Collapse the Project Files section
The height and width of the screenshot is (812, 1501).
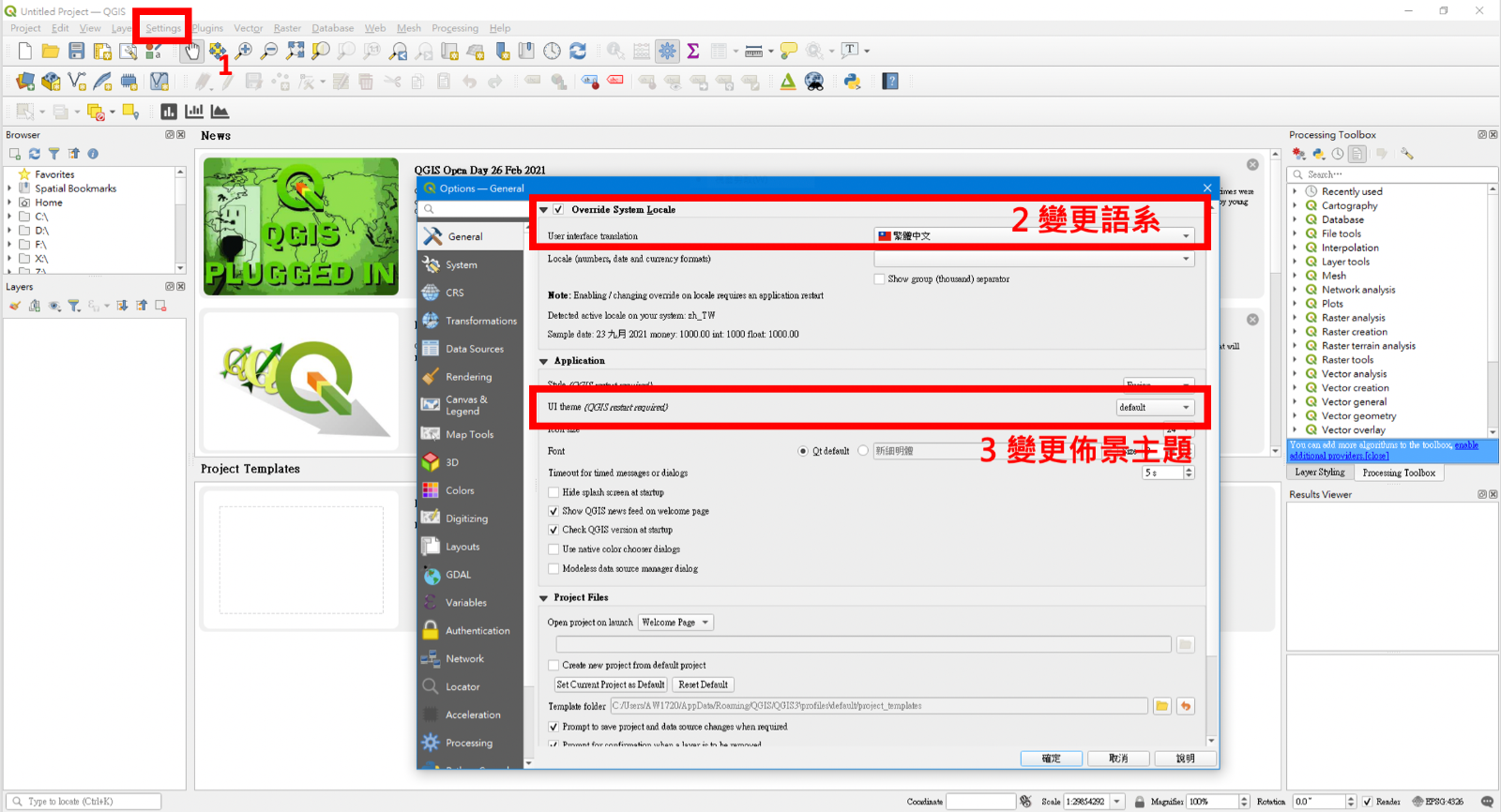tap(544, 597)
